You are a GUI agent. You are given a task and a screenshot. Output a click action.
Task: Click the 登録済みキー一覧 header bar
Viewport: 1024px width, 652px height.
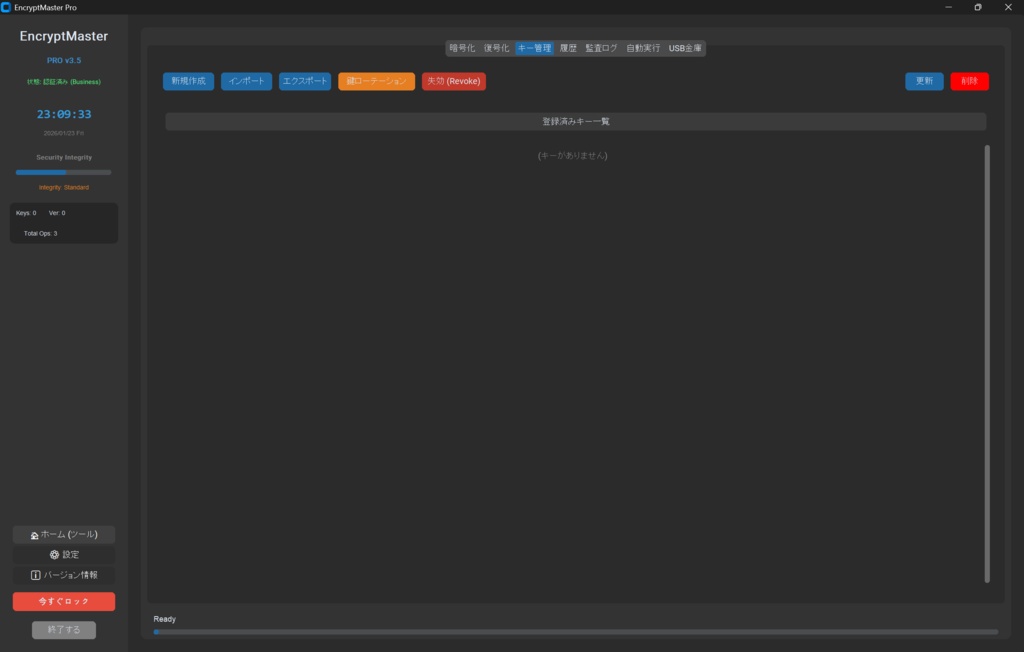576,120
